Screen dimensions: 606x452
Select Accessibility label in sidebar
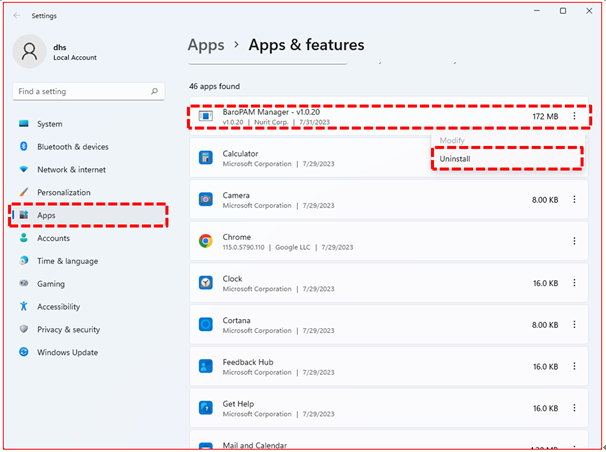coord(58,307)
